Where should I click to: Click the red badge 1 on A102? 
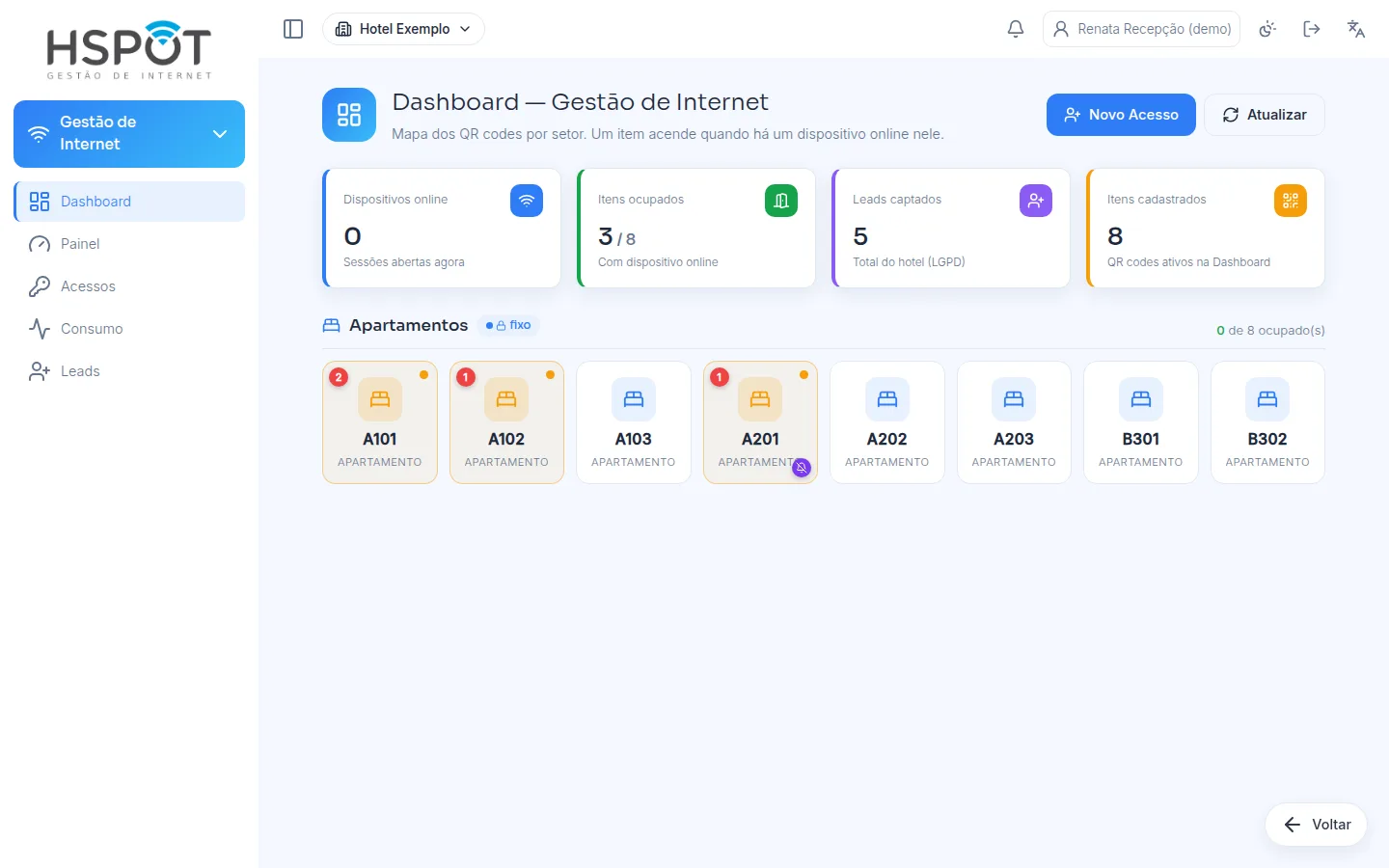(x=466, y=377)
